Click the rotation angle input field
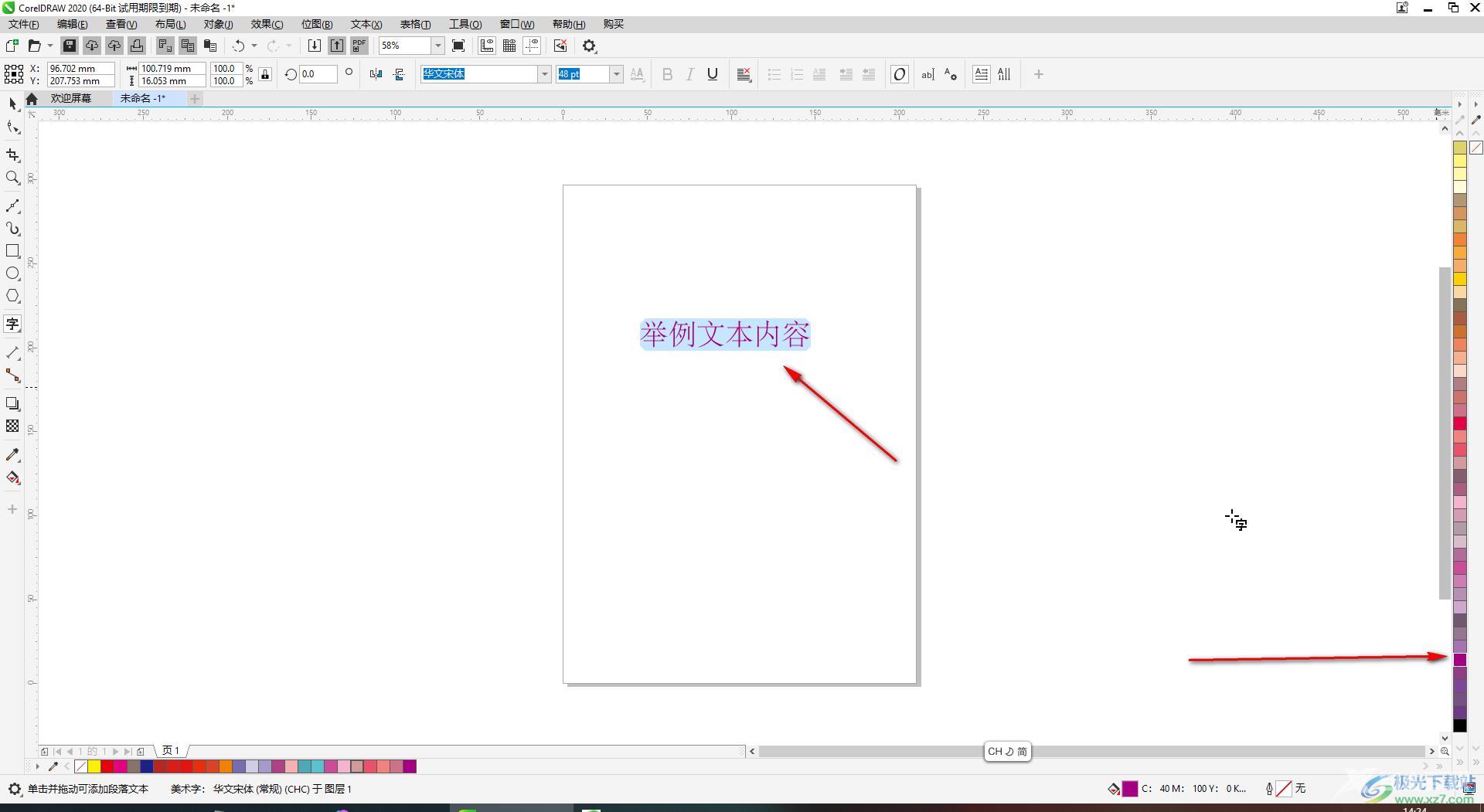The image size is (1484, 812). [x=318, y=74]
